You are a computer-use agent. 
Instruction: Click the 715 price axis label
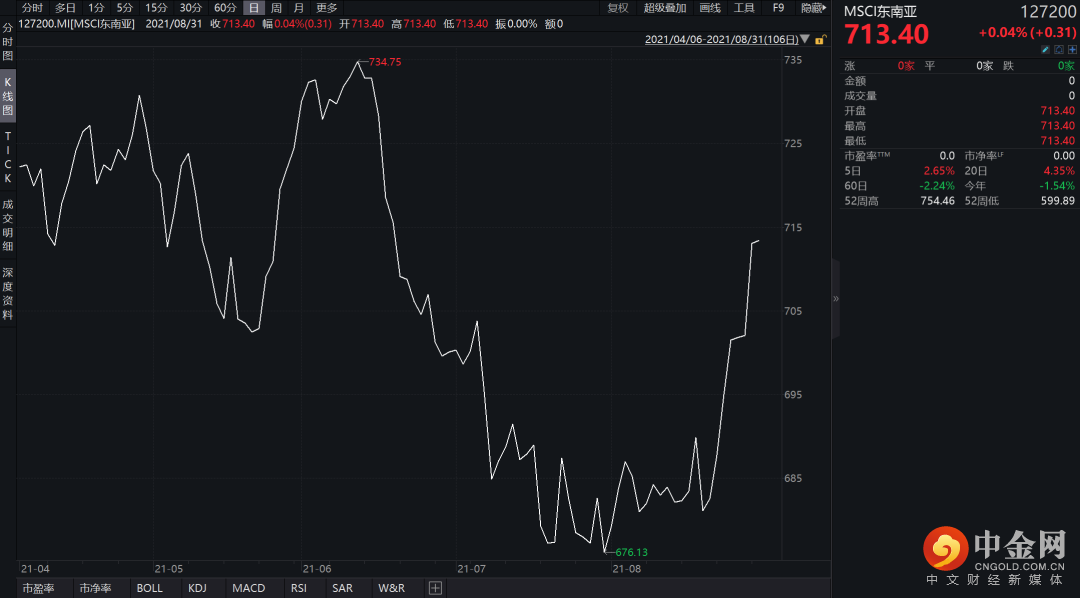(793, 227)
